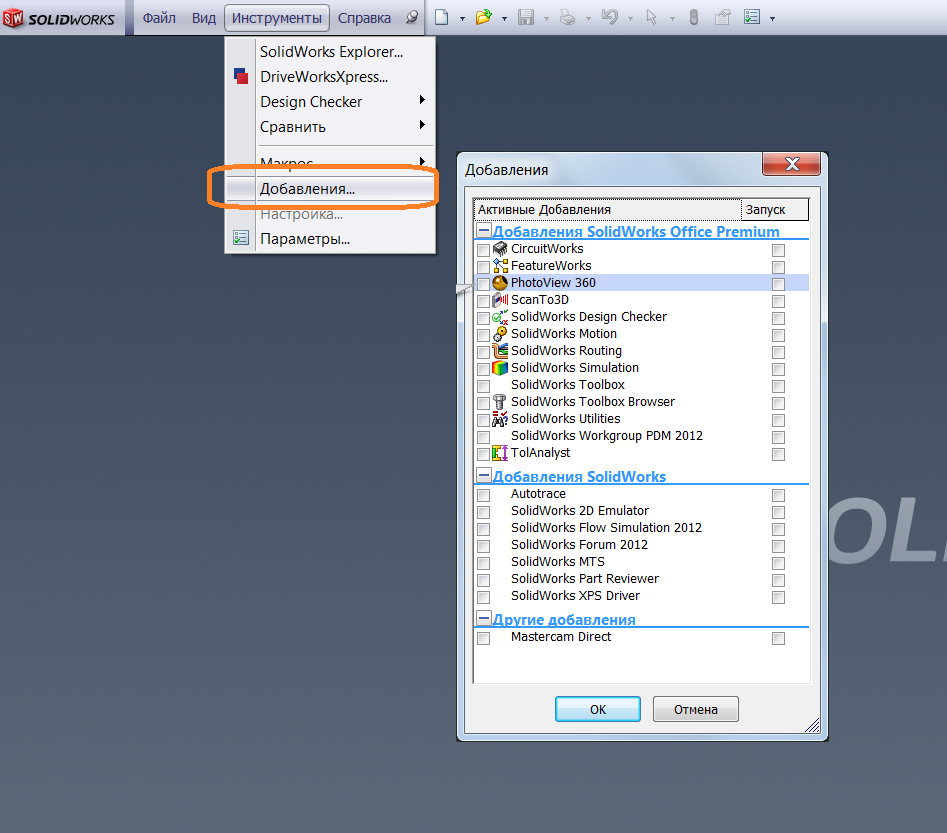Viewport: 947px width, 833px height.
Task: Click Отмена button in dialog
Action: (696, 709)
